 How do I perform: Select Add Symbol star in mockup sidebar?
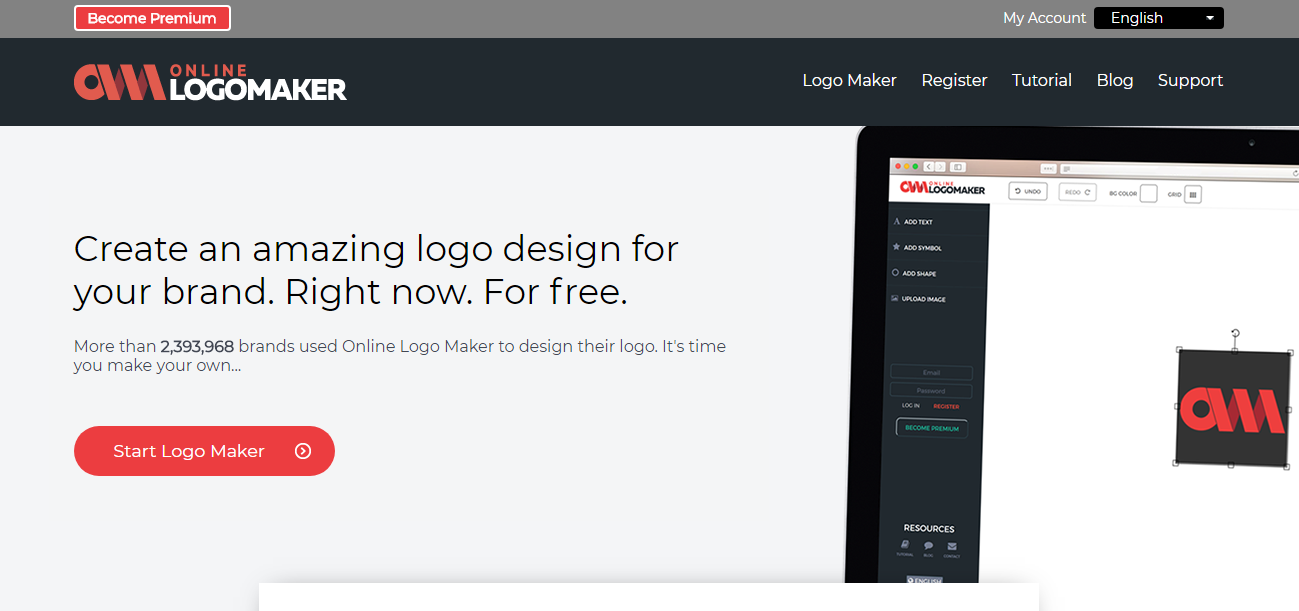(917, 247)
